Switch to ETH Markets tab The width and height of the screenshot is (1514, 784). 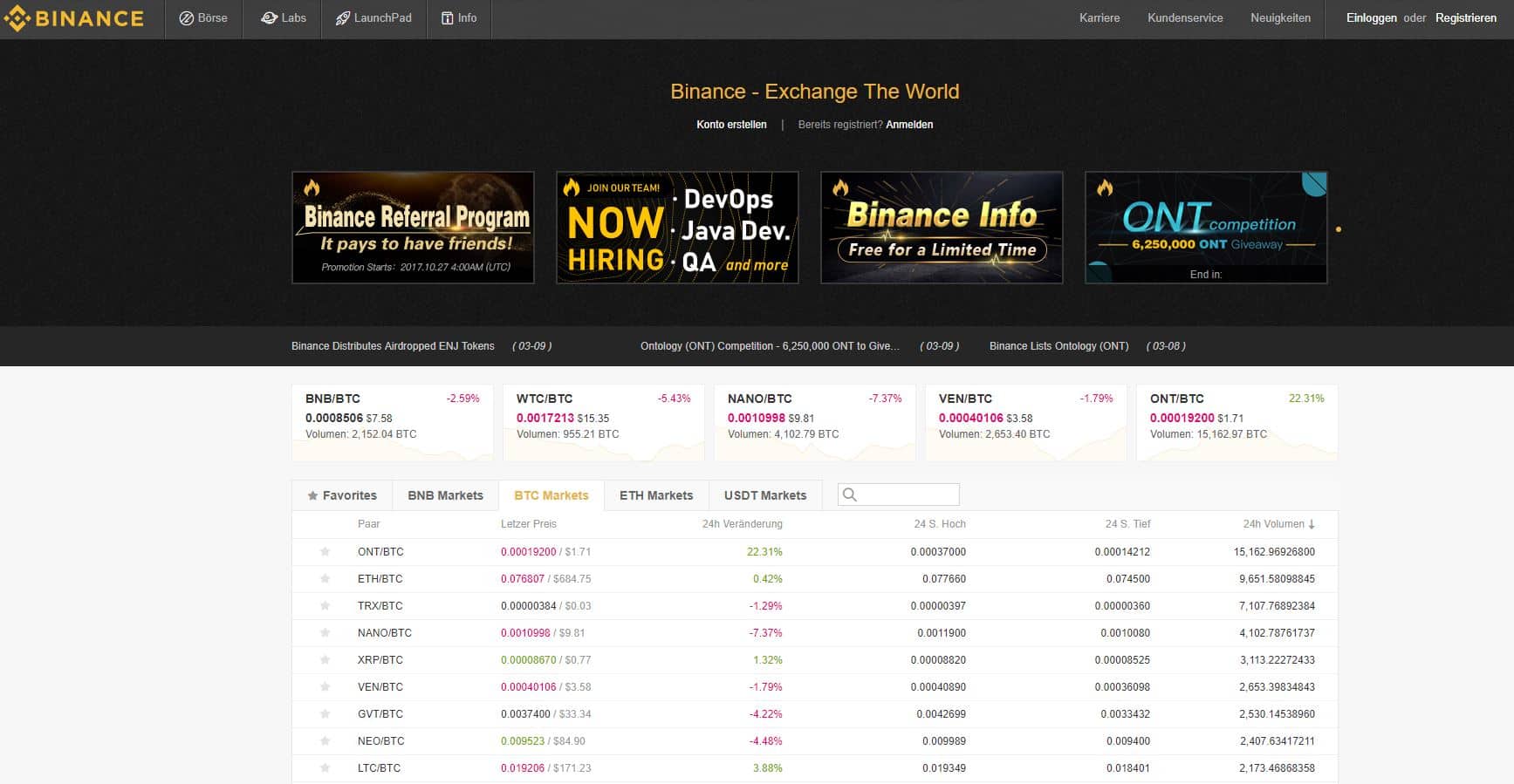coord(656,495)
